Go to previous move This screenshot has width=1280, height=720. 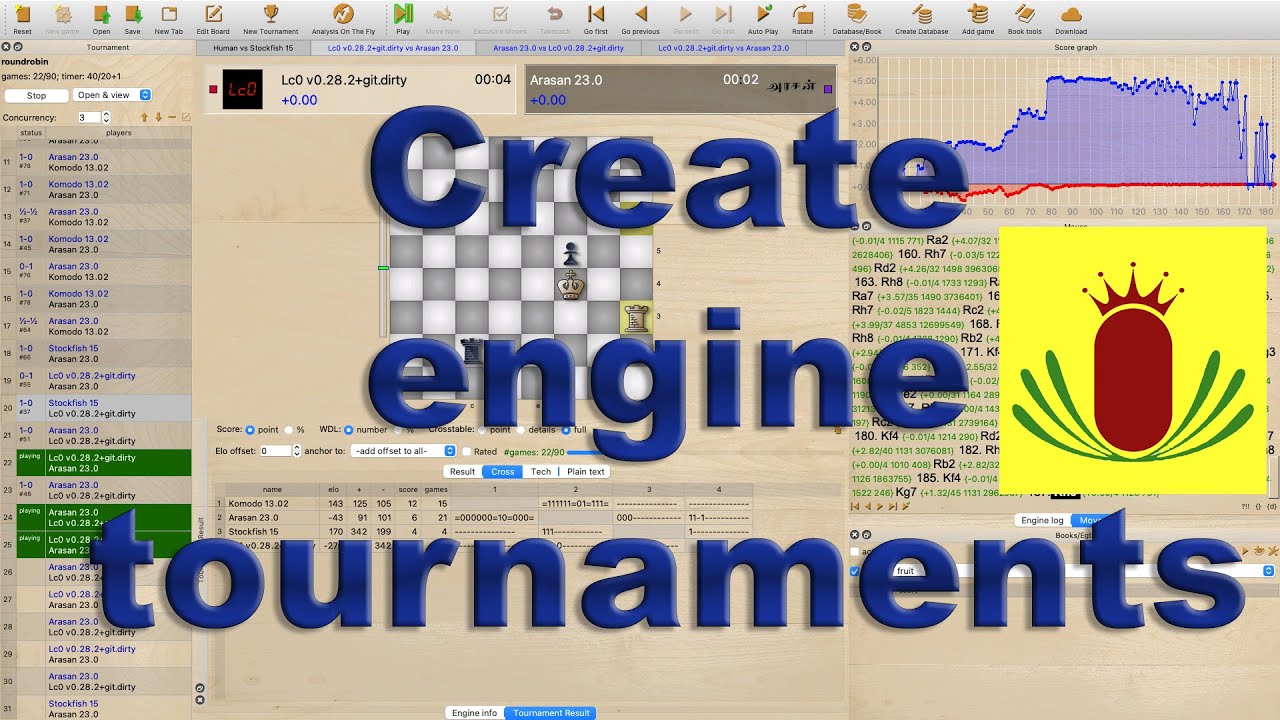click(x=641, y=14)
